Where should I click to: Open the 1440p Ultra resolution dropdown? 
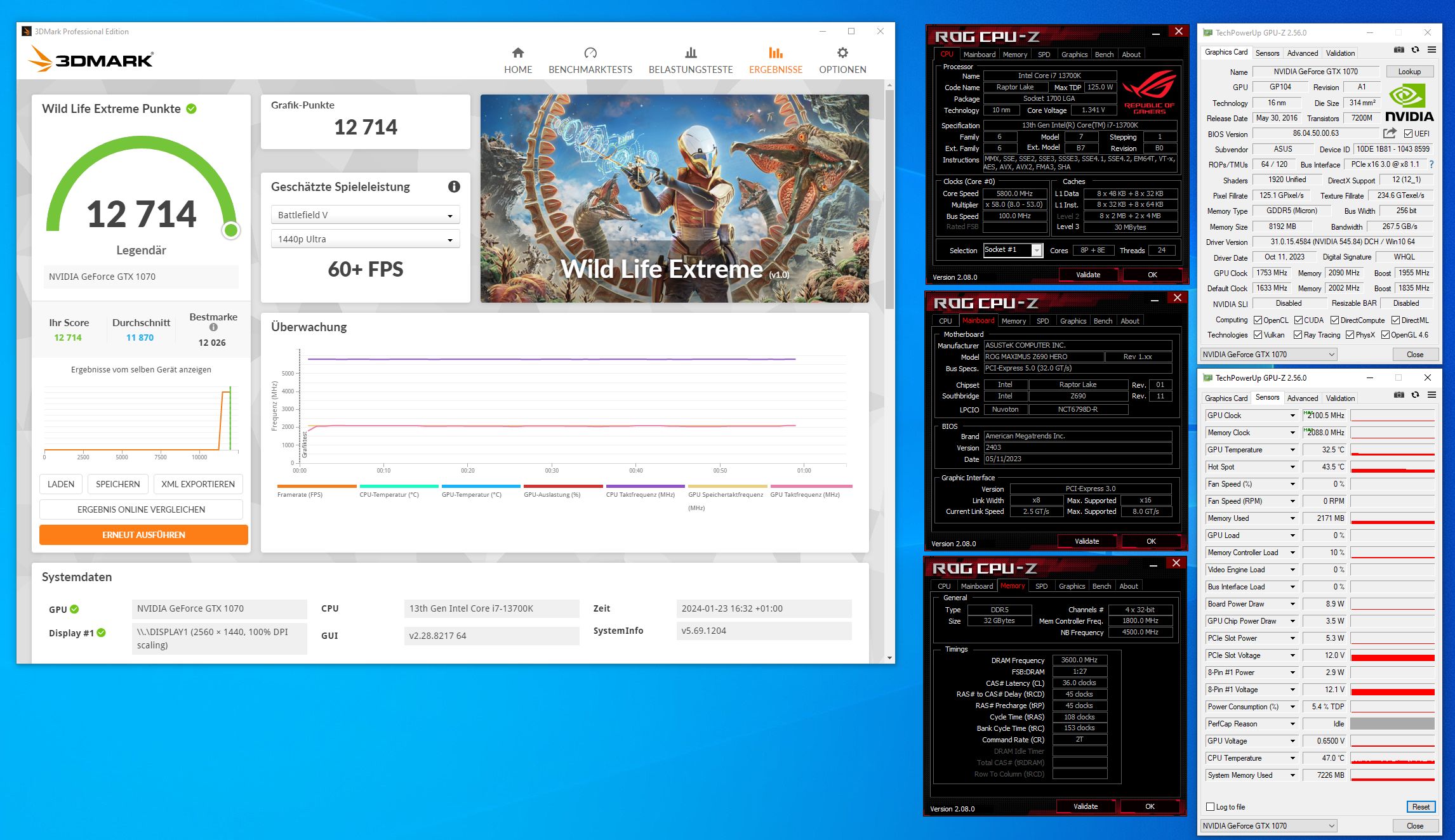[366, 239]
